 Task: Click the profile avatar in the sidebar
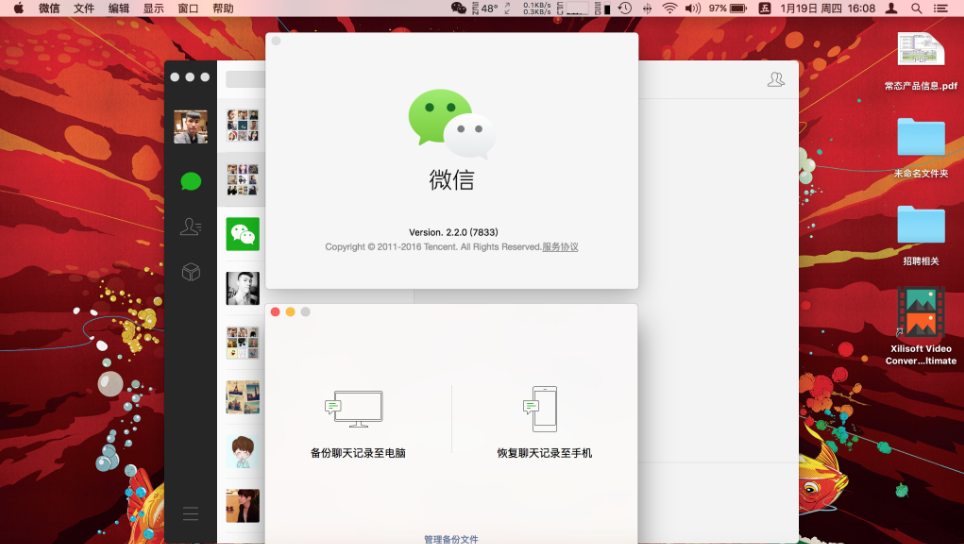pyautogui.click(x=190, y=127)
